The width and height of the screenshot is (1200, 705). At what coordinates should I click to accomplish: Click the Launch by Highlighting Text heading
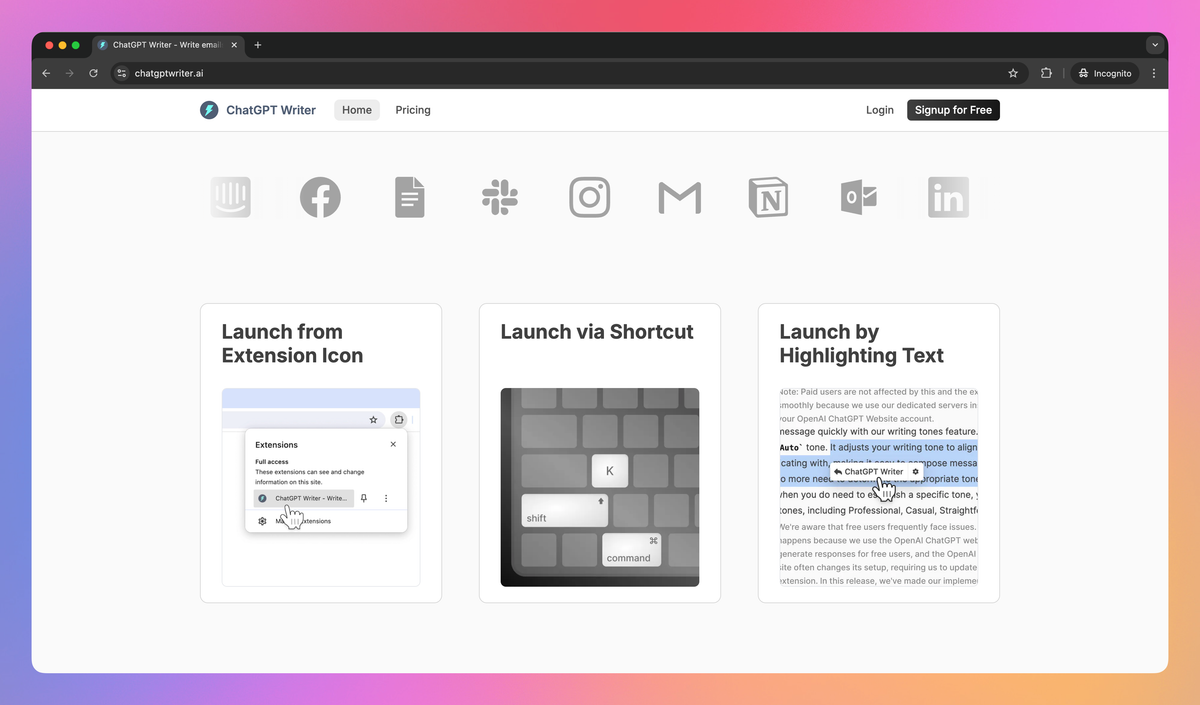click(861, 344)
